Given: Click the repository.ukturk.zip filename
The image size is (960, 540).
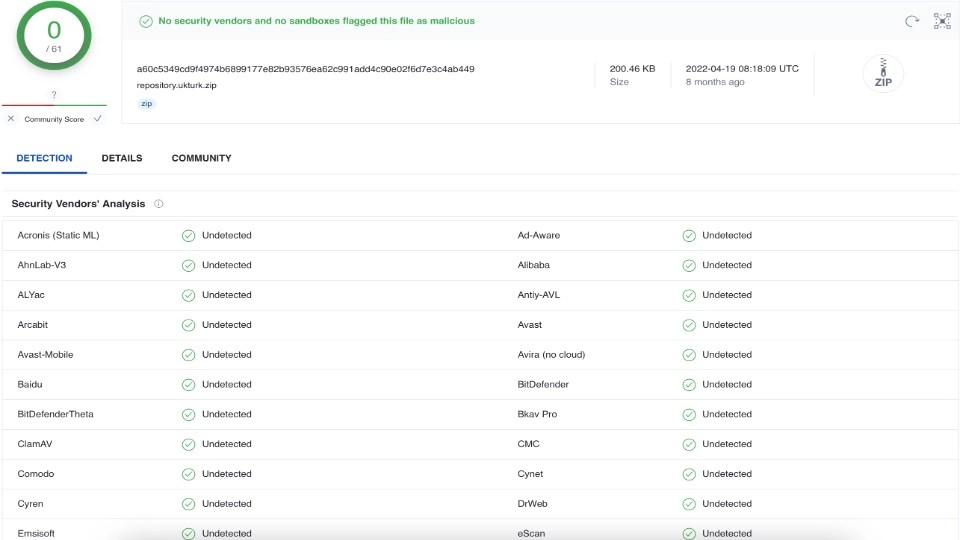Looking at the screenshot, I should coord(176,85).
